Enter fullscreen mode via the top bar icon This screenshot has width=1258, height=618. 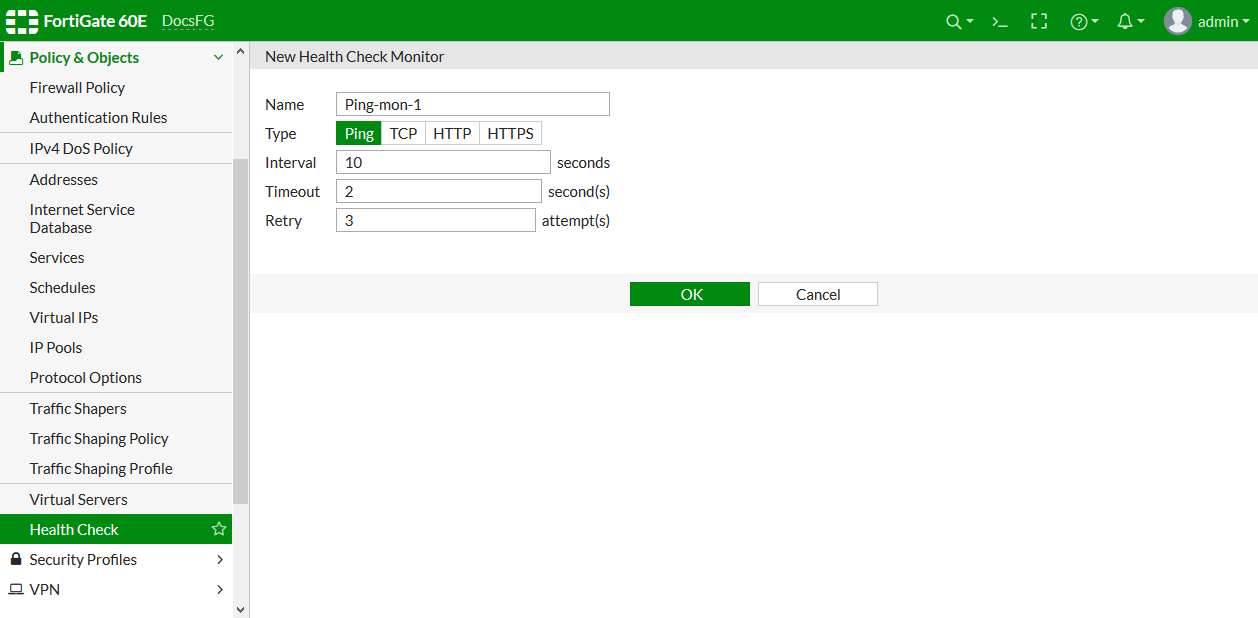coord(1039,20)
